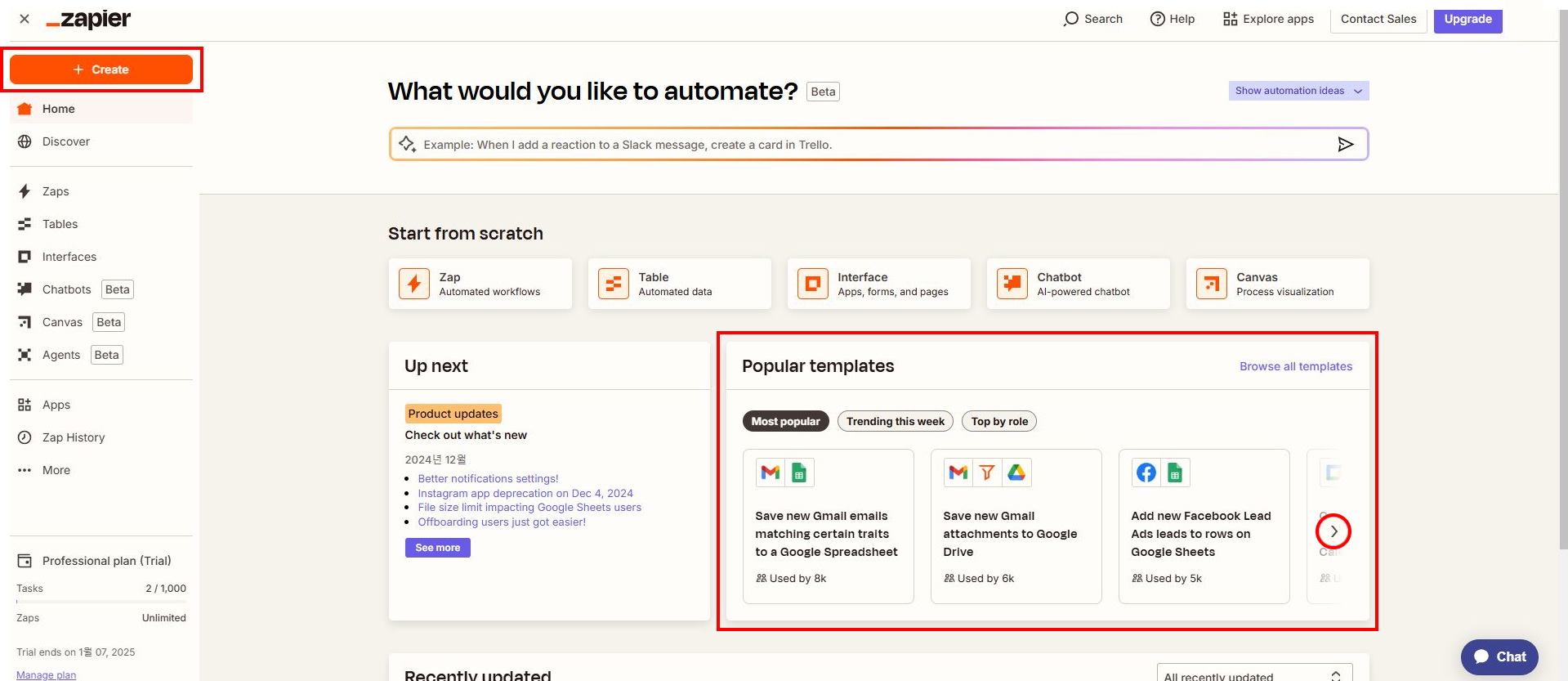The image size is (1568, 681).
Task: Click the Contact Sales button
Action: [1378, 19]
